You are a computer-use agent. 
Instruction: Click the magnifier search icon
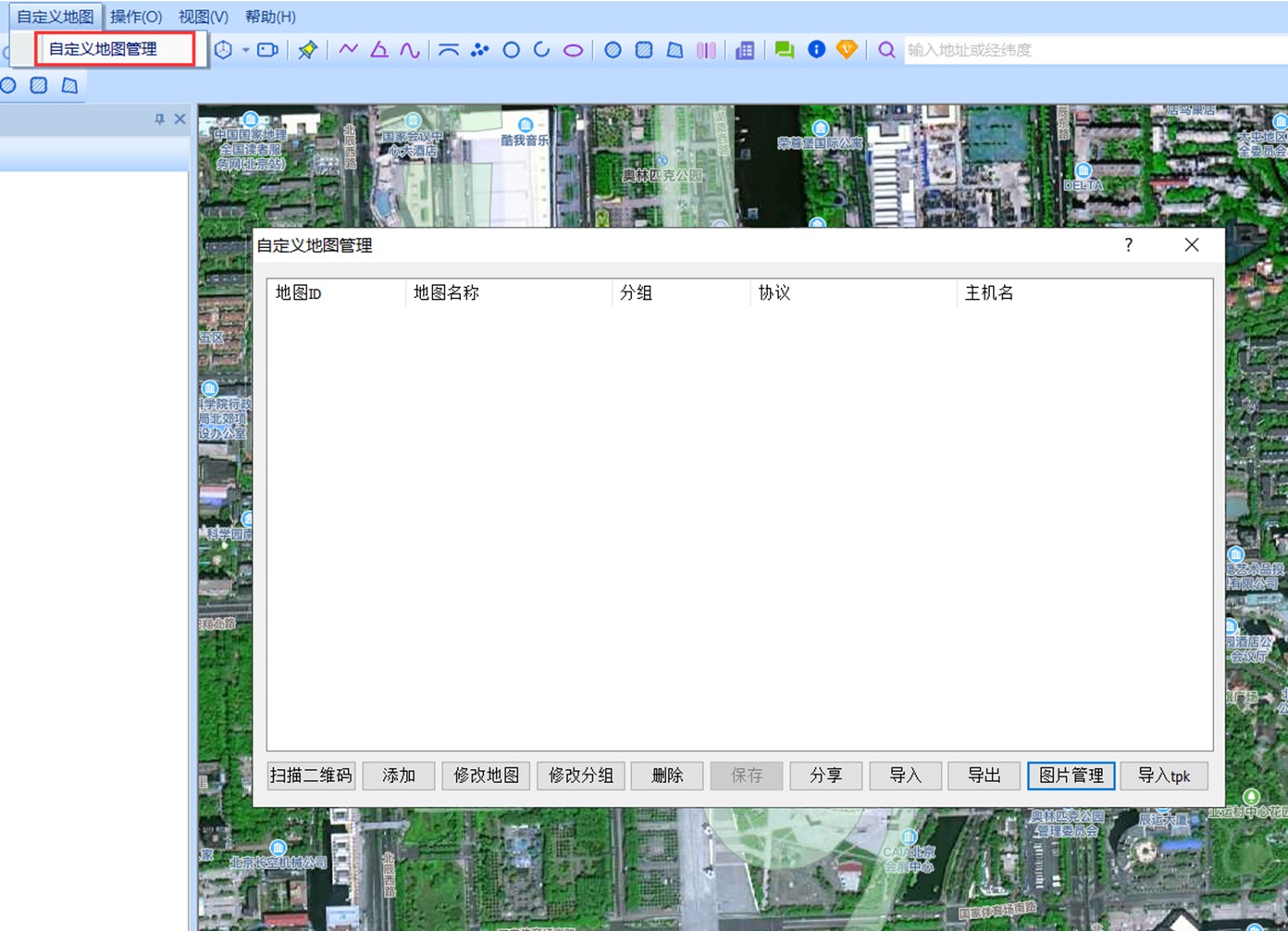(x=886, y=50)
